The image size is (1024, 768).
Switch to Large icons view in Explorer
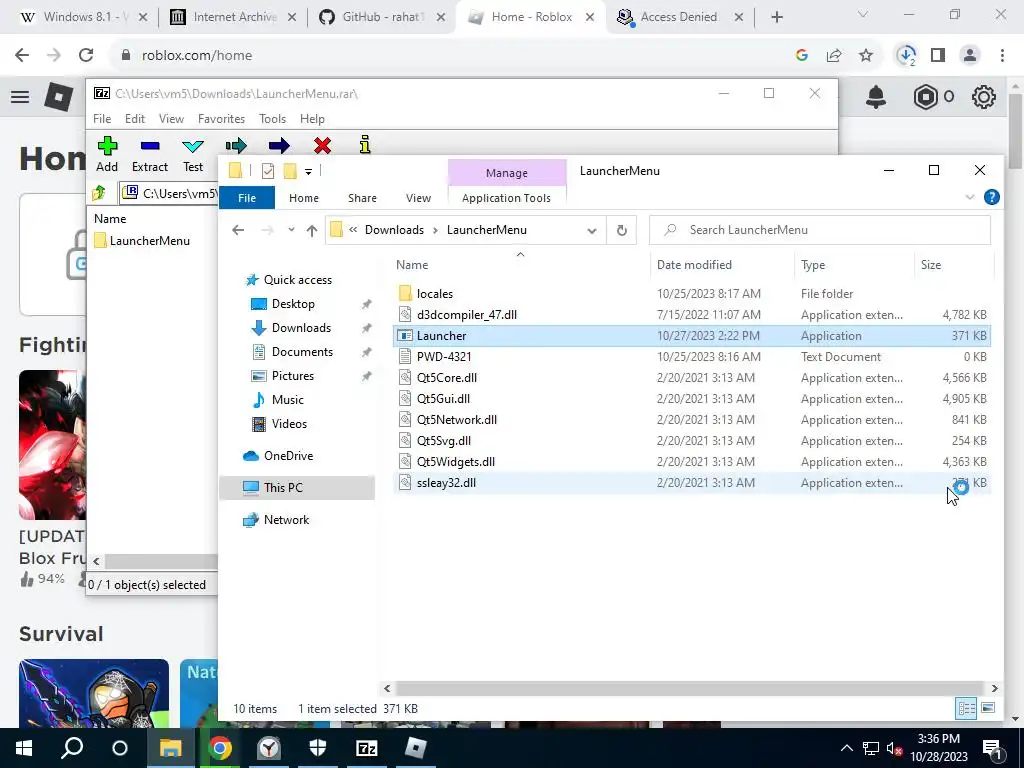click(987, 708)
